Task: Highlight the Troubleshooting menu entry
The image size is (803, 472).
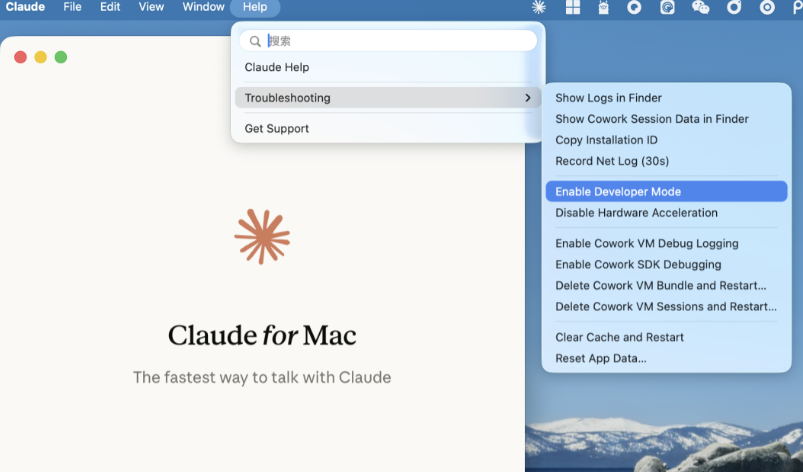Action: pos(388,98)
